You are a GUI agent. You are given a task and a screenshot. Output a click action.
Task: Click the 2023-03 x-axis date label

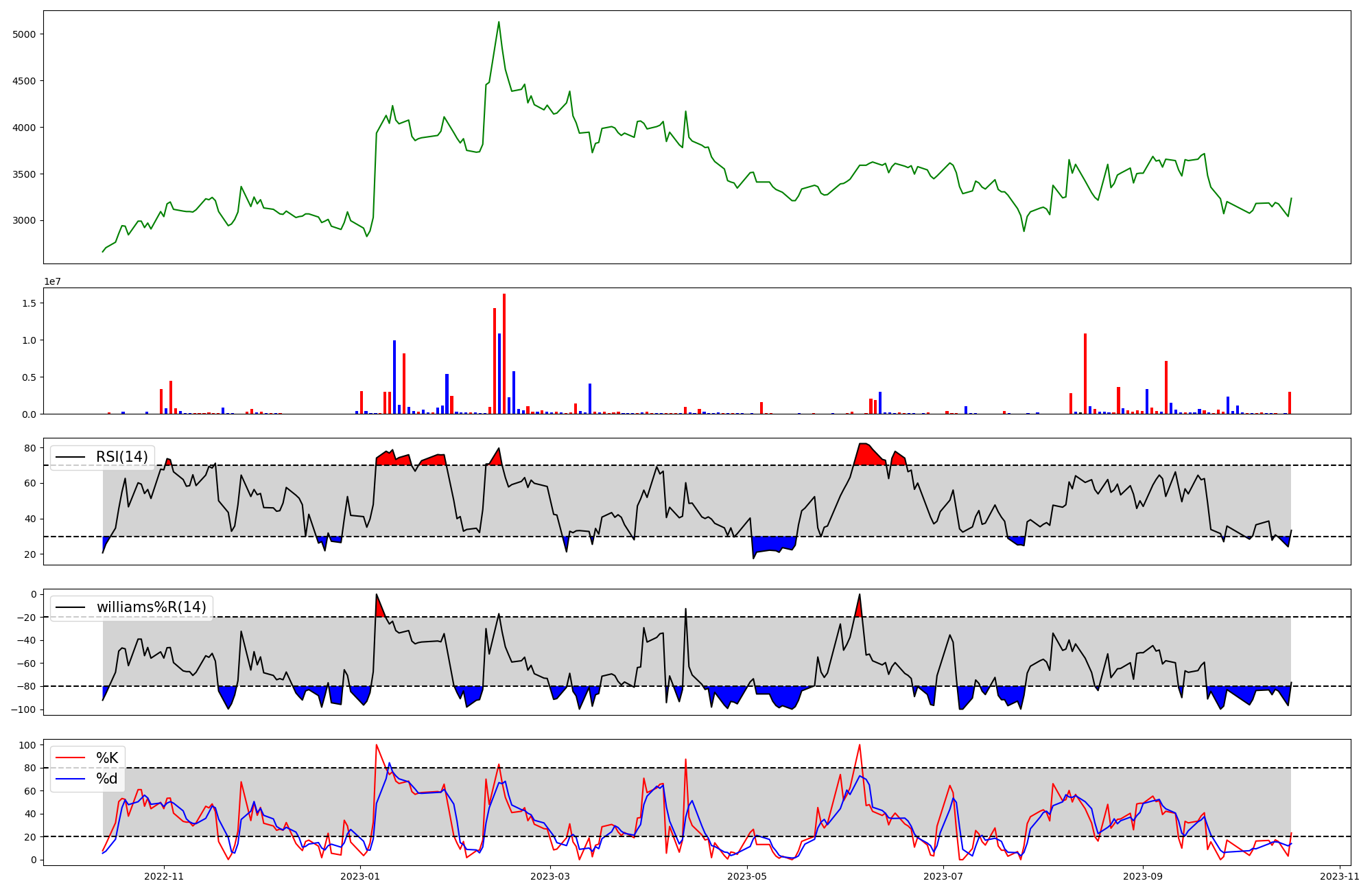tap(551, 876)
